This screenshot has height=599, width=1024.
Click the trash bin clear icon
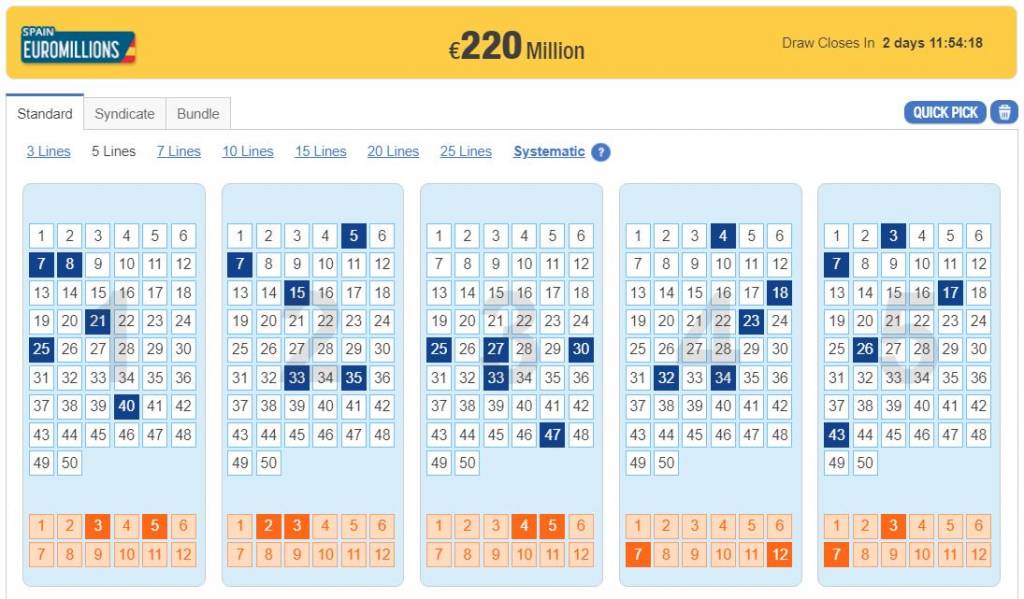coord(1004,112)
